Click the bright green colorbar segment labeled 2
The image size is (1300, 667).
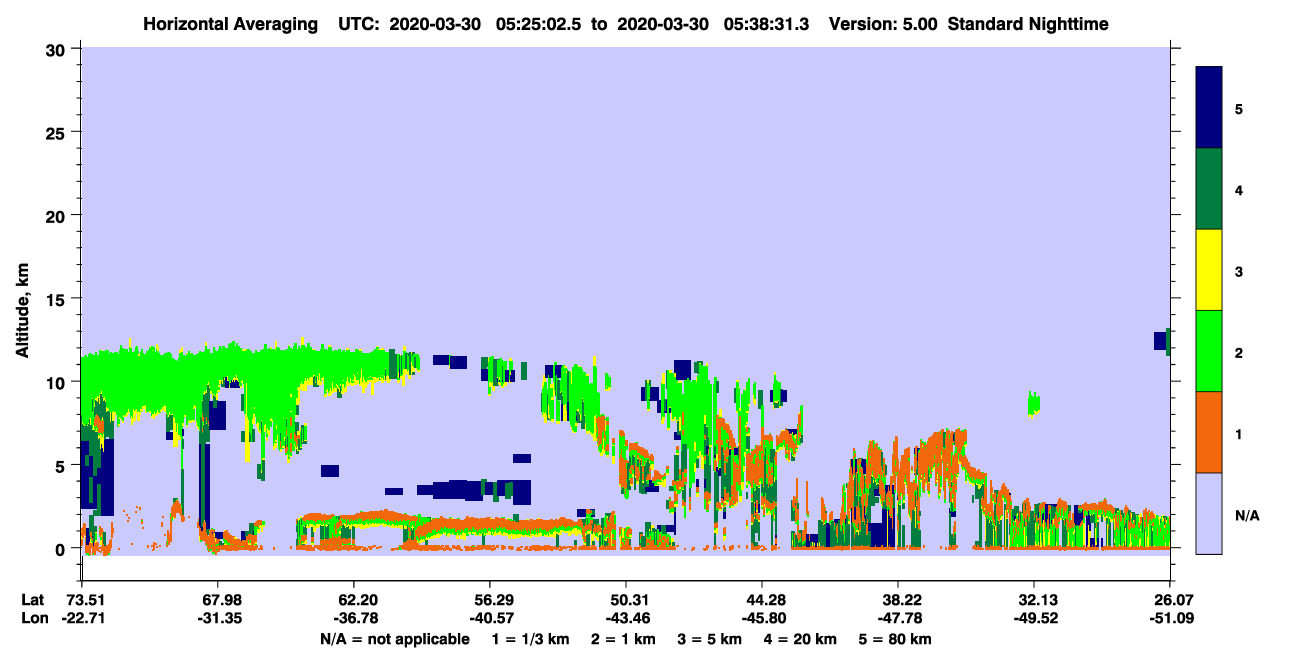coord(1209,351)
